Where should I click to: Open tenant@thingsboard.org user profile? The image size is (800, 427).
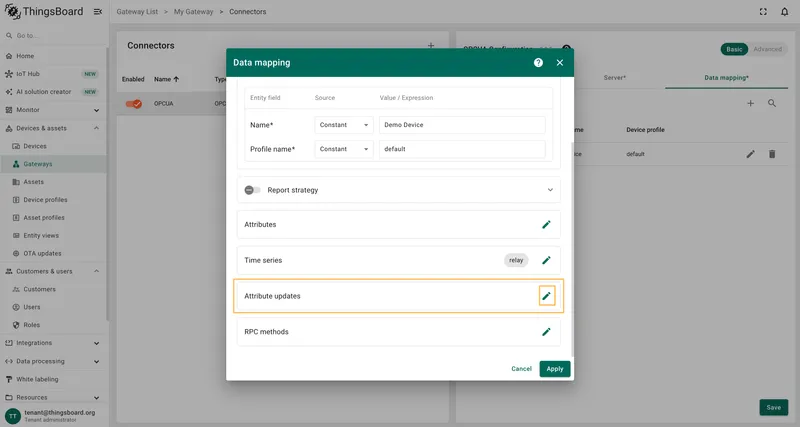(54, 416)
